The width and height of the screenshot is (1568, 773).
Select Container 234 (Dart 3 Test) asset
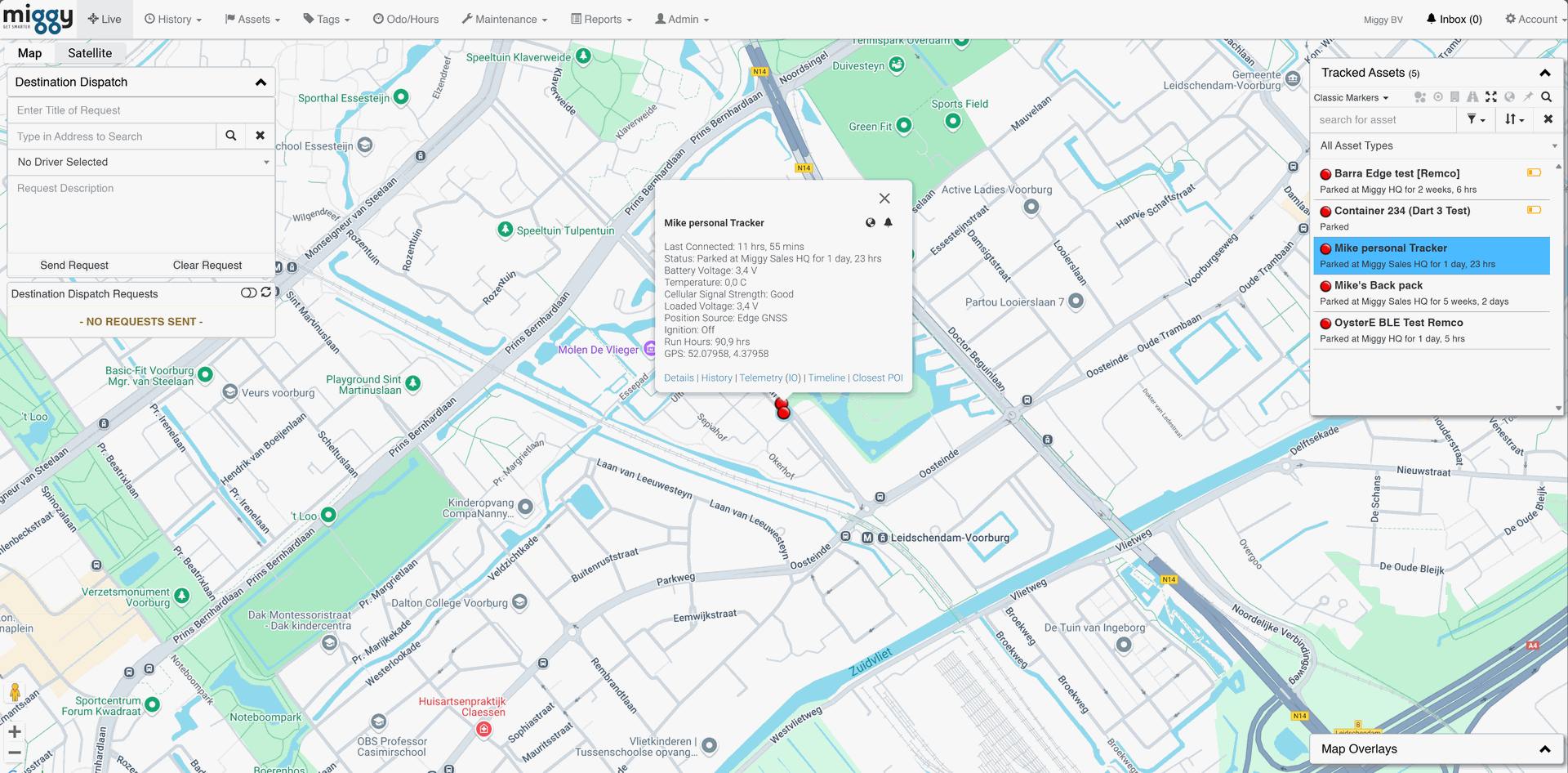tap(1431, 218)
